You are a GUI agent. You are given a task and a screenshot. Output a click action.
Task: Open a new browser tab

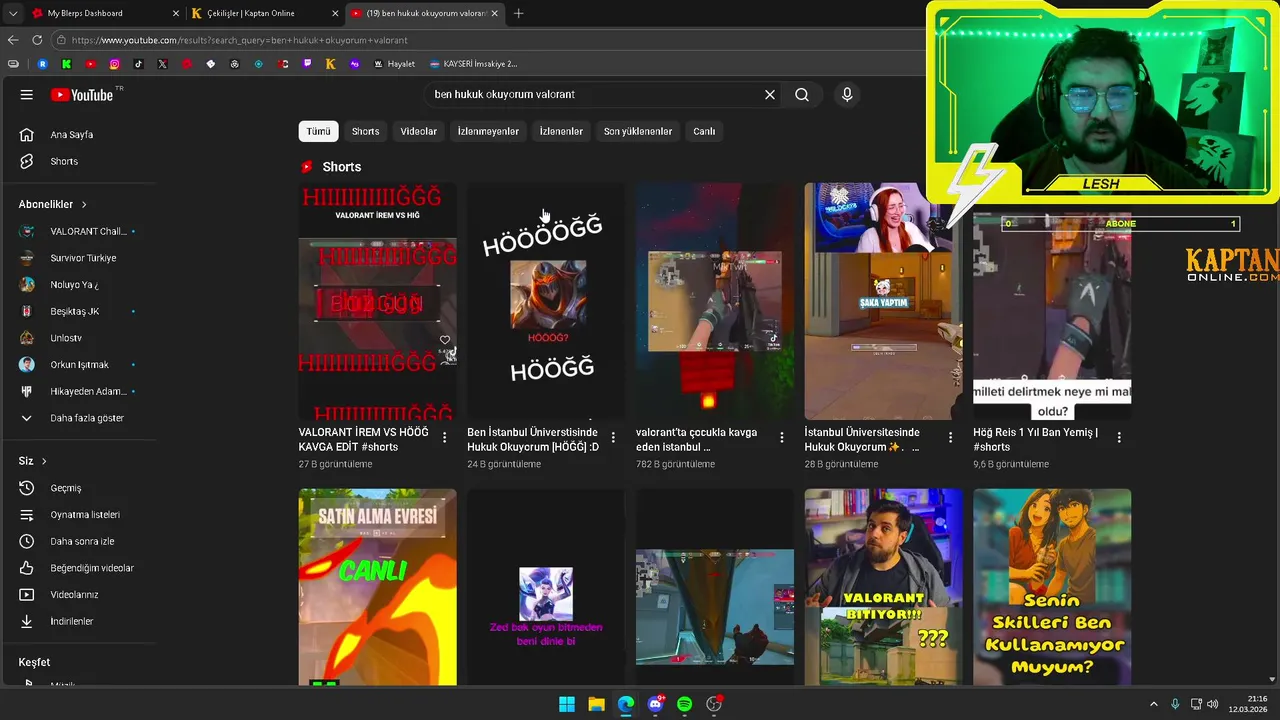(x=518, y=13)
